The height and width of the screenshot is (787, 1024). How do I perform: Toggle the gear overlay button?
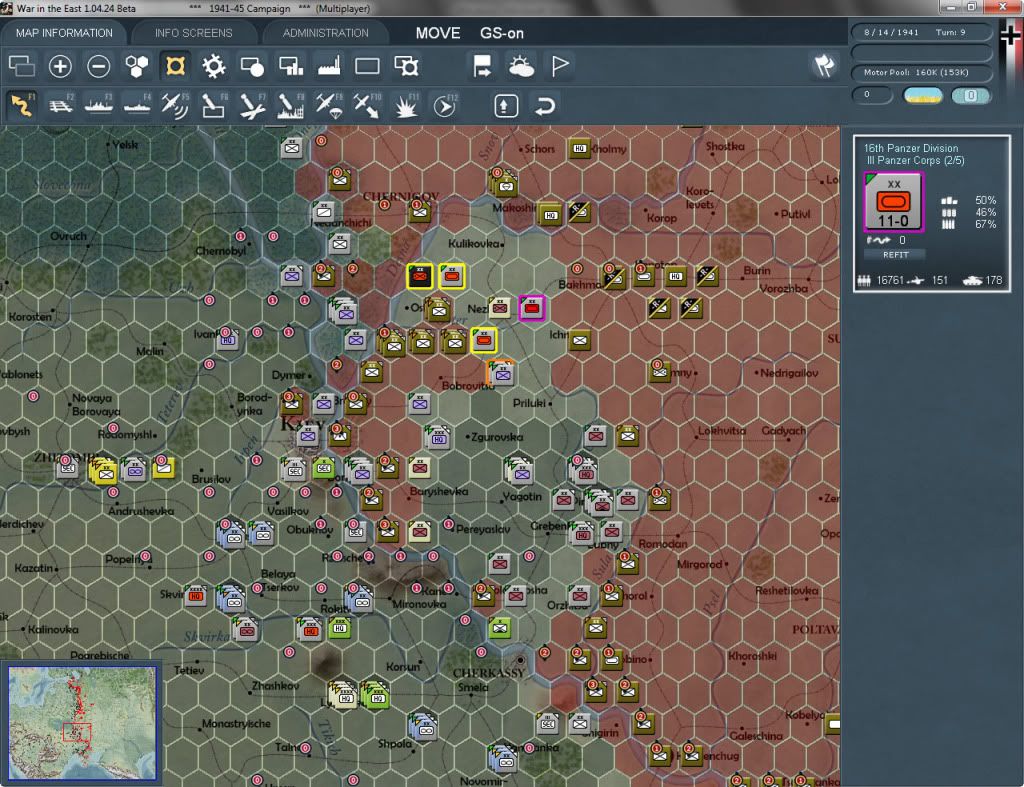pyautogui.click(x=214, y=66)
